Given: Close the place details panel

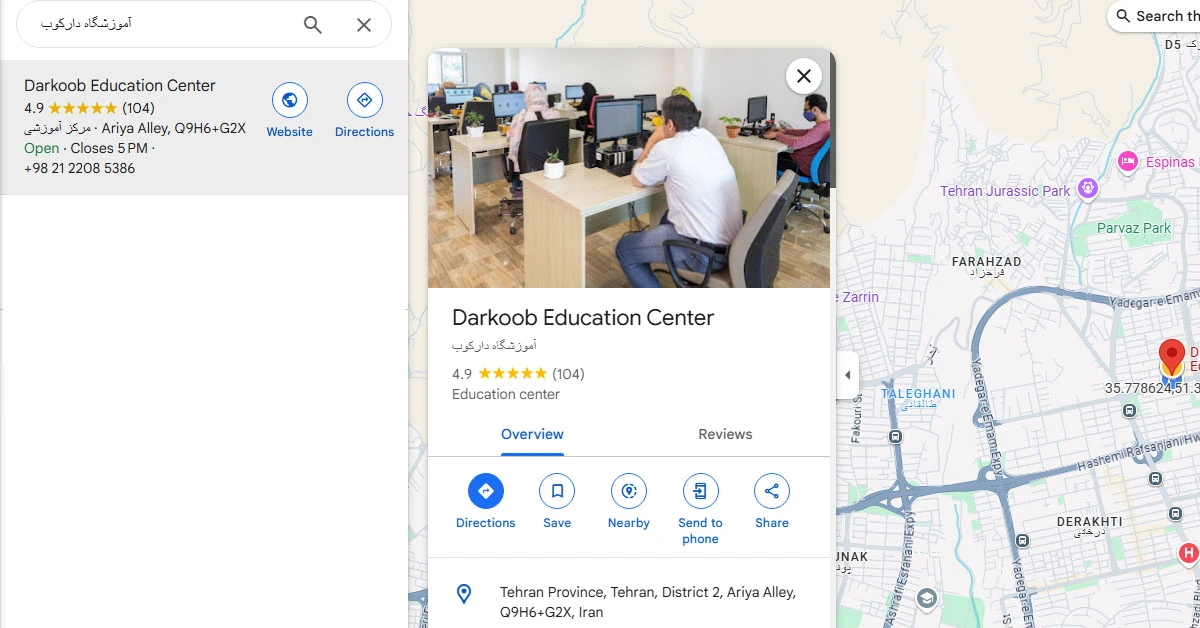Looking at the screenshot, I should [x=804, y=76].
